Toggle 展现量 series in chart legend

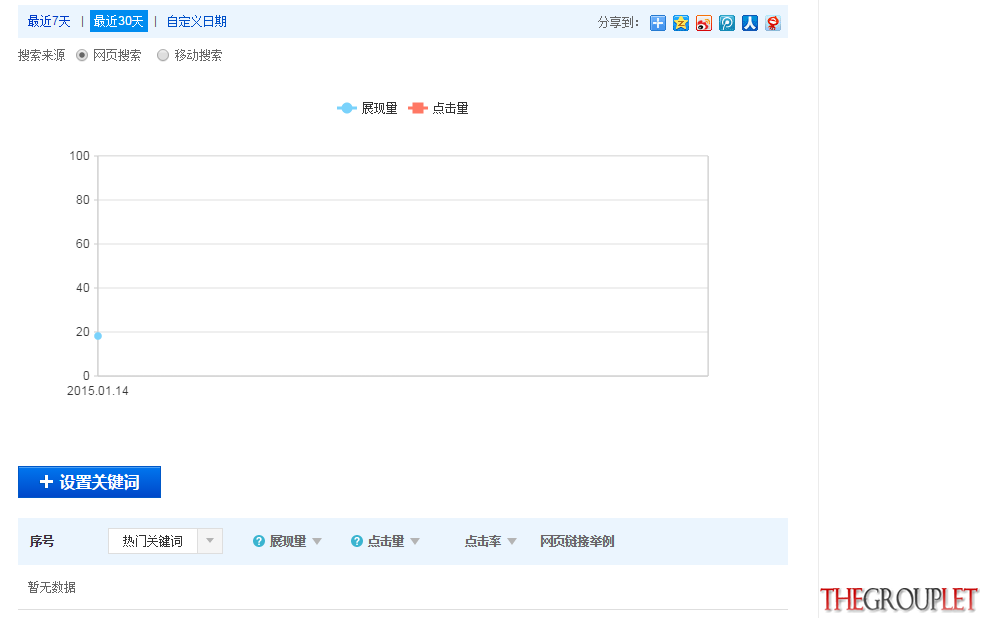pyautogui.click(x=367, y=109)
